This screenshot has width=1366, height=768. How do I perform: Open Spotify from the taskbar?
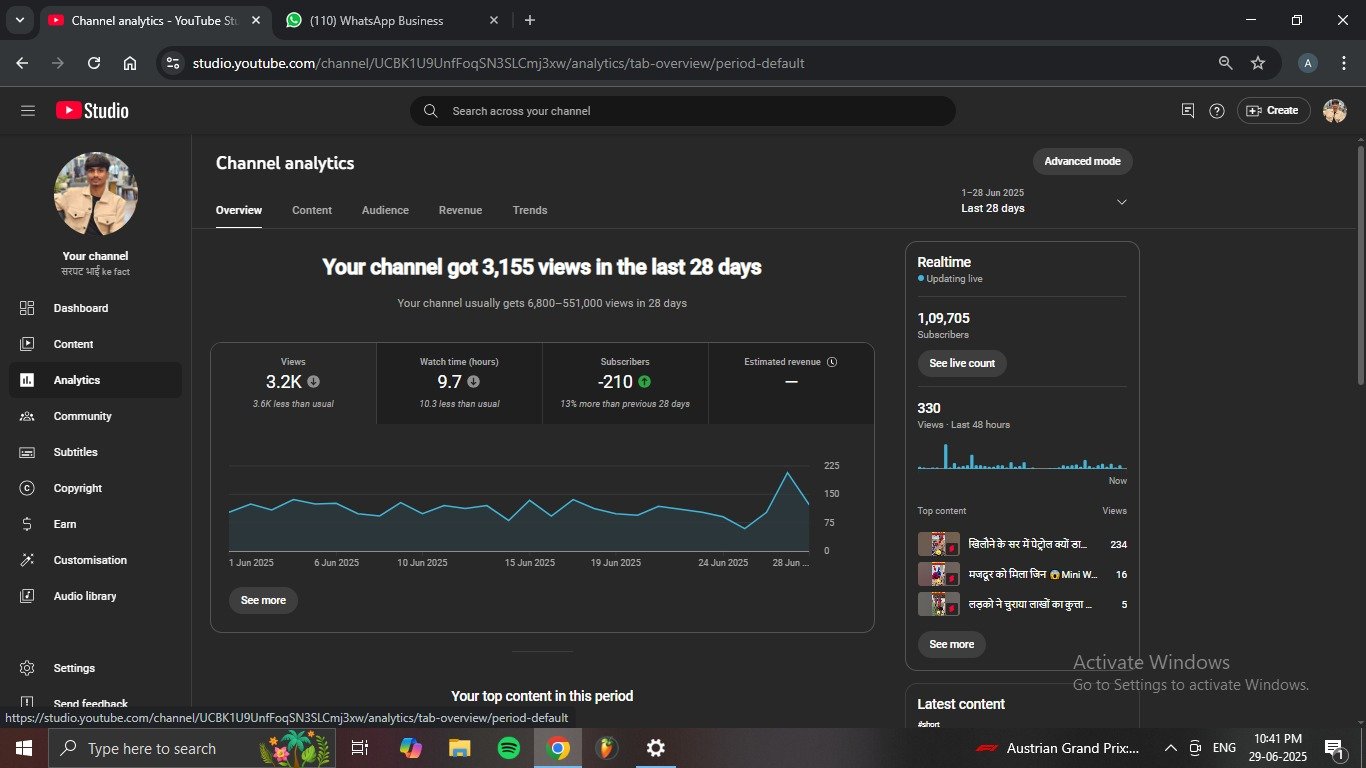[509, 748]
